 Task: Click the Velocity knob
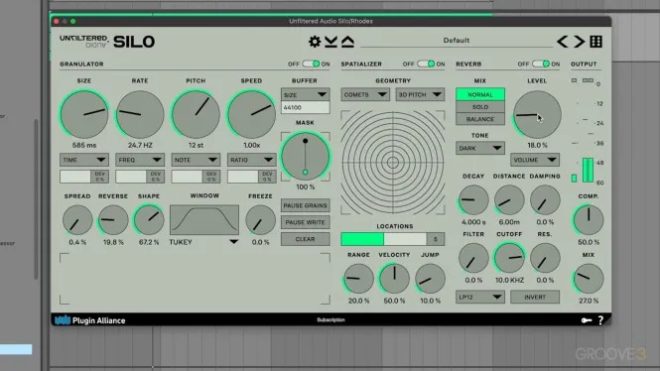coord(394,279)
